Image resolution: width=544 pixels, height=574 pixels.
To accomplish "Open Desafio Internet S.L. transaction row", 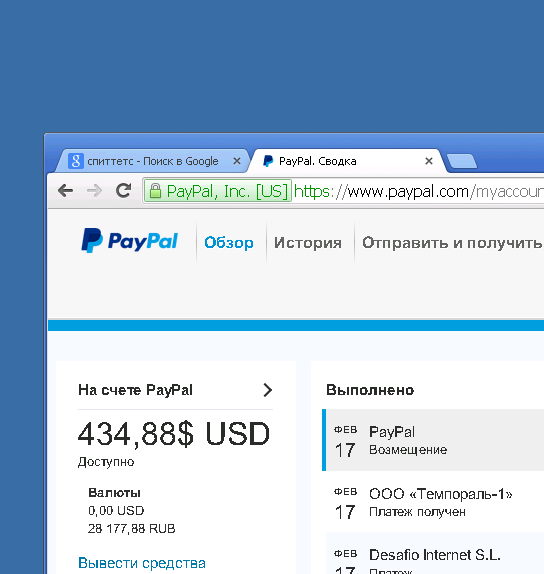I will tap(435, 554).
